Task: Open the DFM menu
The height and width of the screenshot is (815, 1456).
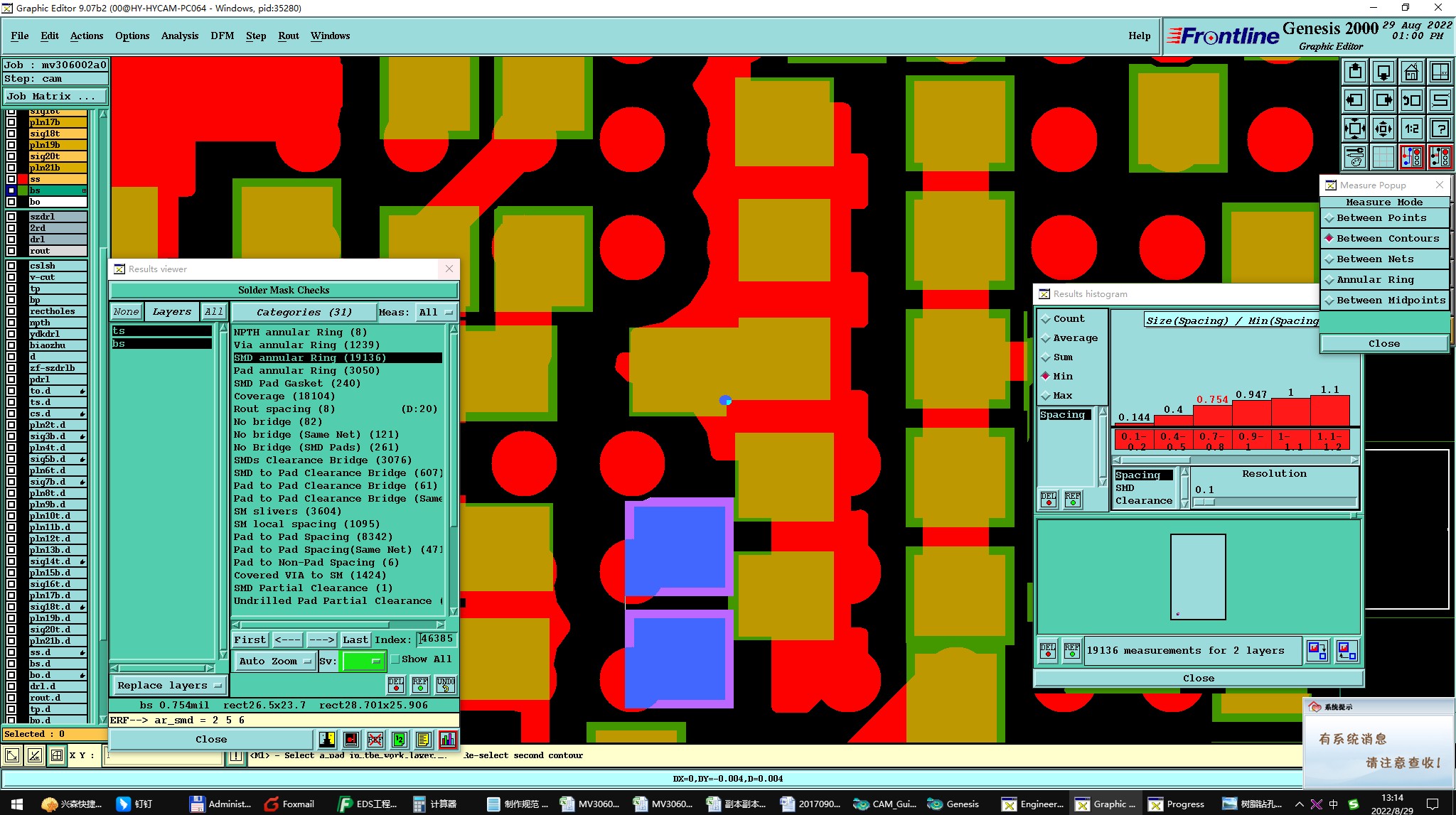Action: coord(222,36)
